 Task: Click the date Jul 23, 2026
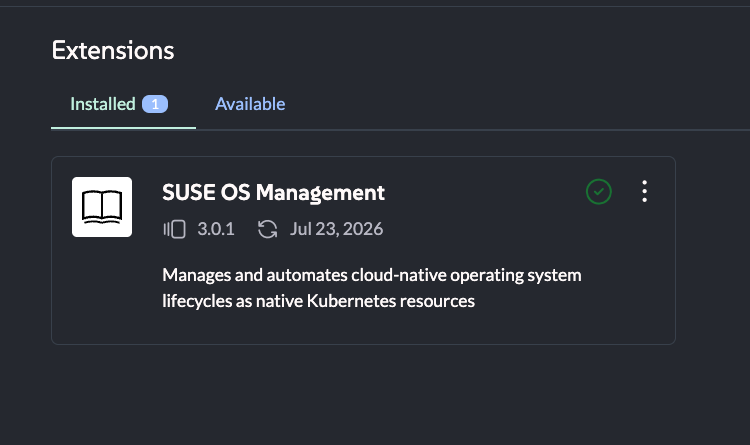[x=336, y=229]
